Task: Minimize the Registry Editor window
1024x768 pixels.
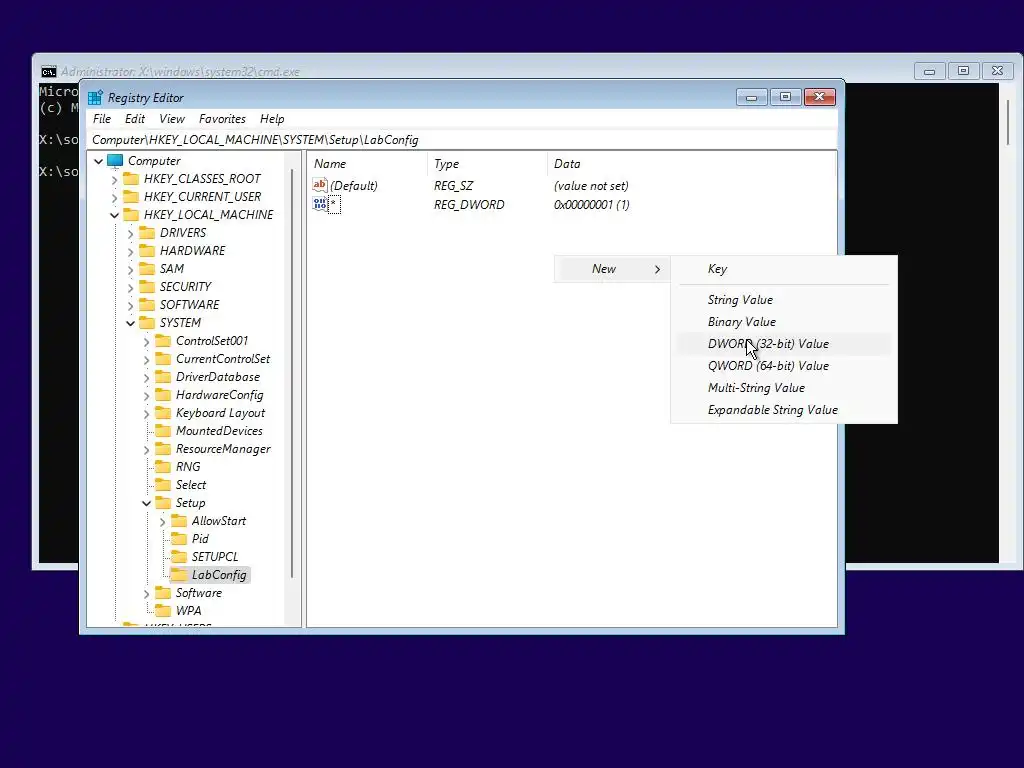Action: [752, 97]
